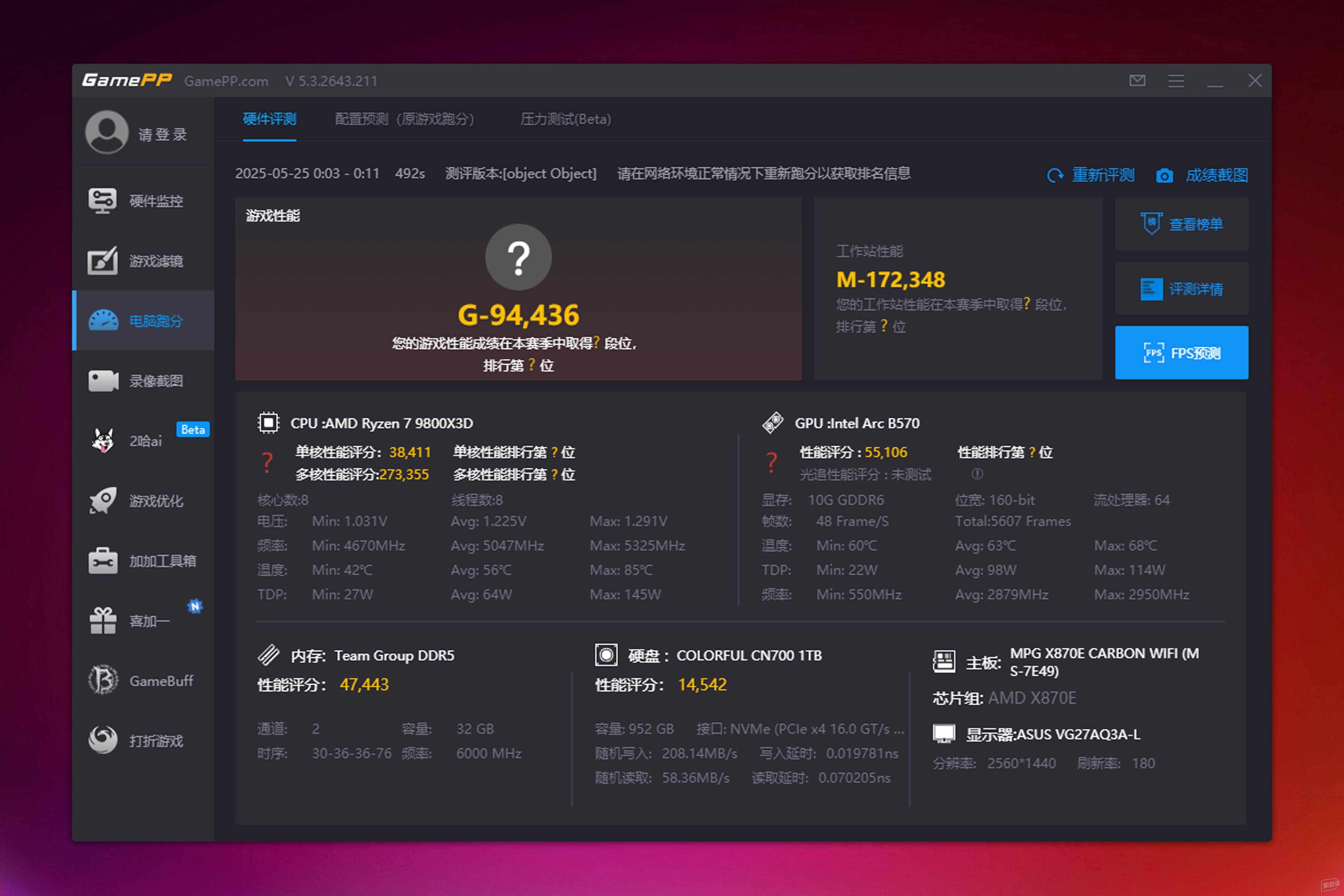Click the GPU score 55,106
The height and width of the screenshot is (896, 1344).
pyautogui.click(x=886, y=452)
